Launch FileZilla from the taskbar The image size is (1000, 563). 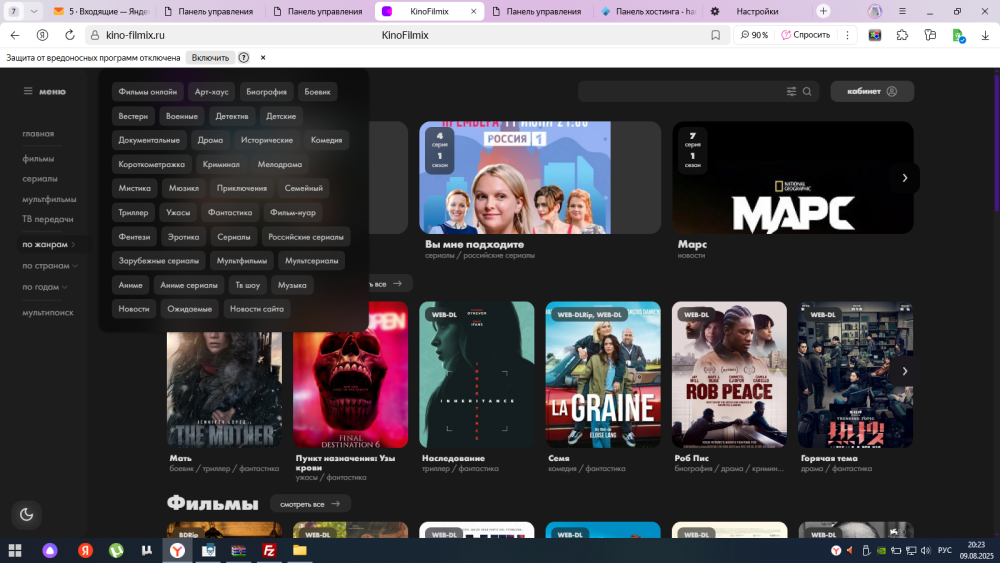[x=269, y=550]
